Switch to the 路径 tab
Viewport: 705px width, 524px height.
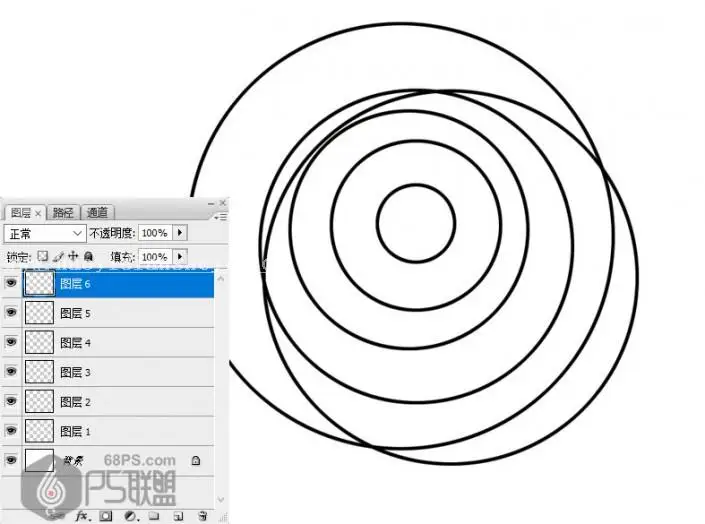click(63, 212)
